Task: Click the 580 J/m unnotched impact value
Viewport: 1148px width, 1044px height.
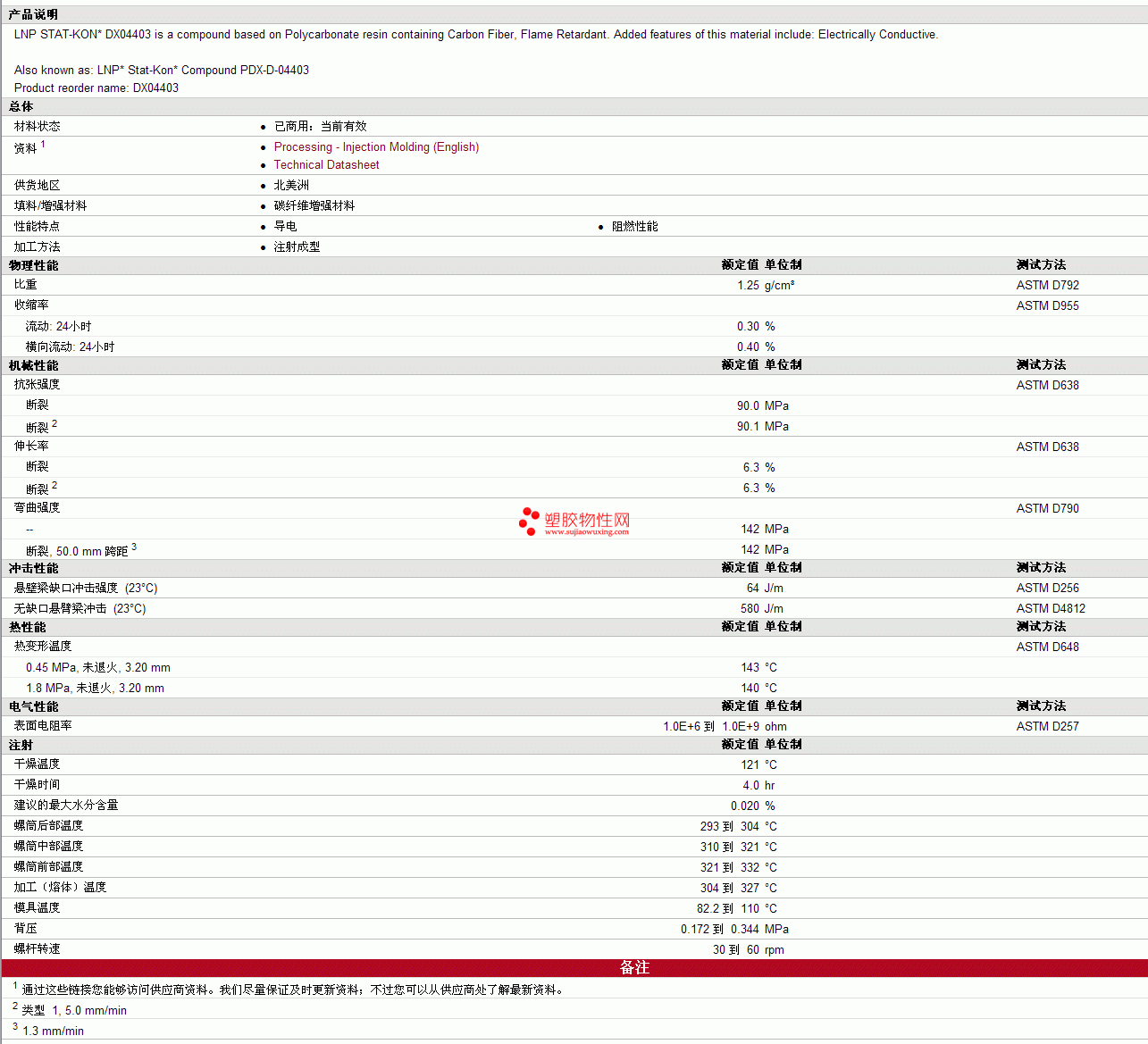Action: tap(762, 609)
